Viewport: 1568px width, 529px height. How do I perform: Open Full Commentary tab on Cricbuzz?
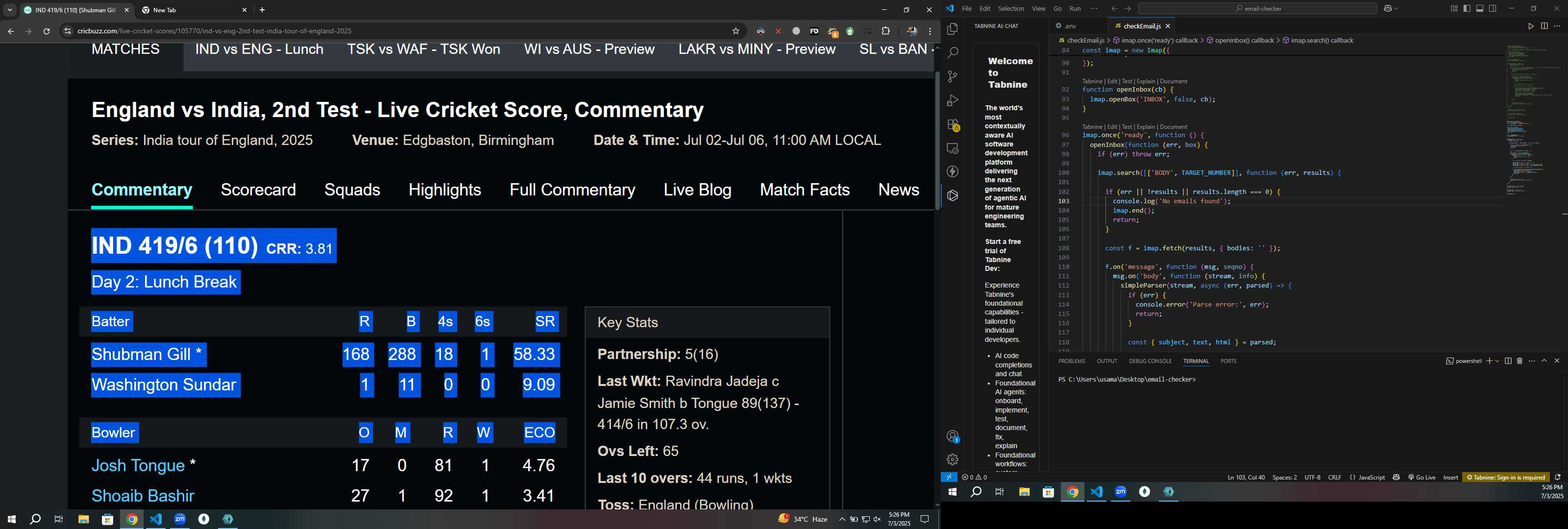tap(572, 190)
